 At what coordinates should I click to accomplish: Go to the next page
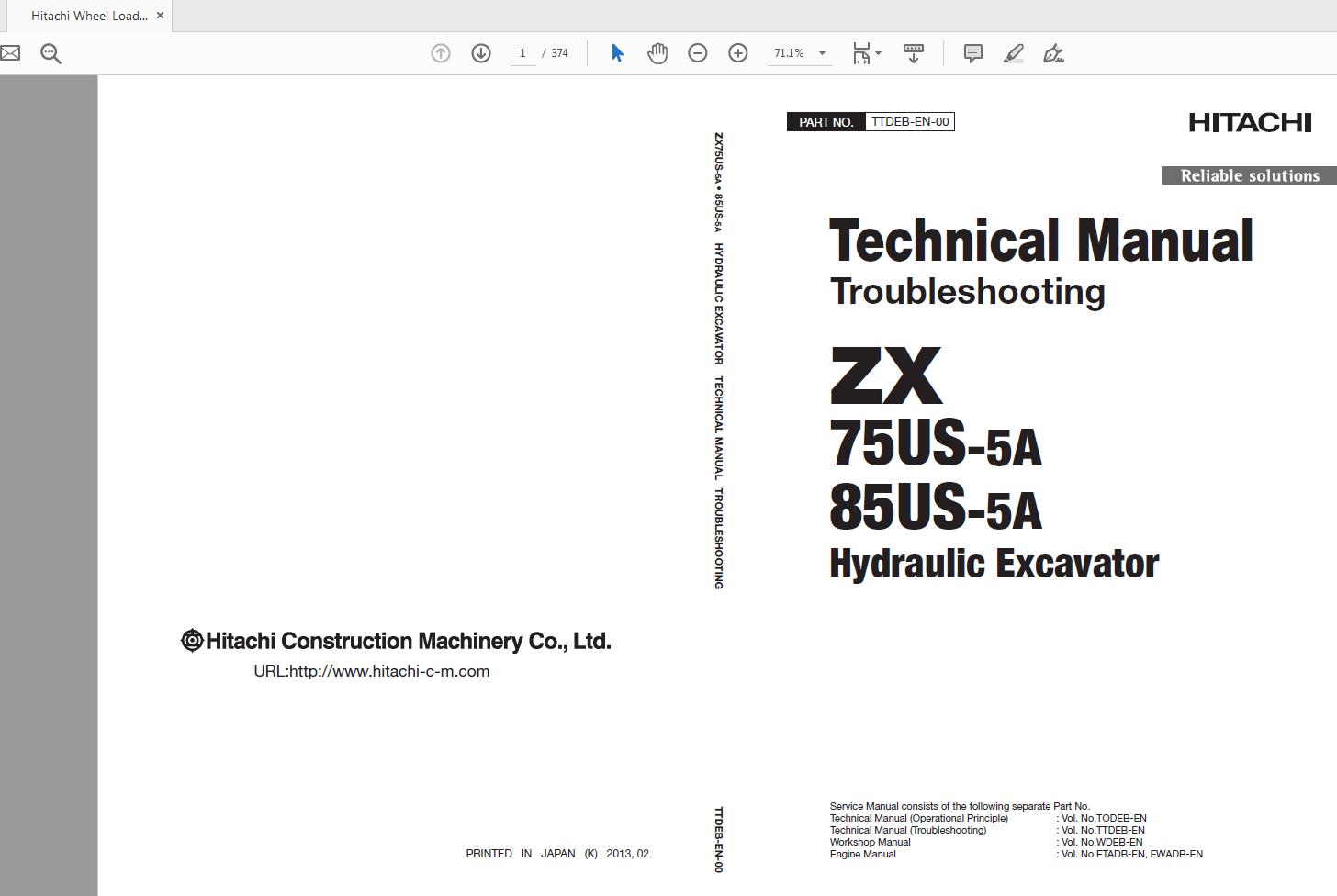click(x=481, y=53)
